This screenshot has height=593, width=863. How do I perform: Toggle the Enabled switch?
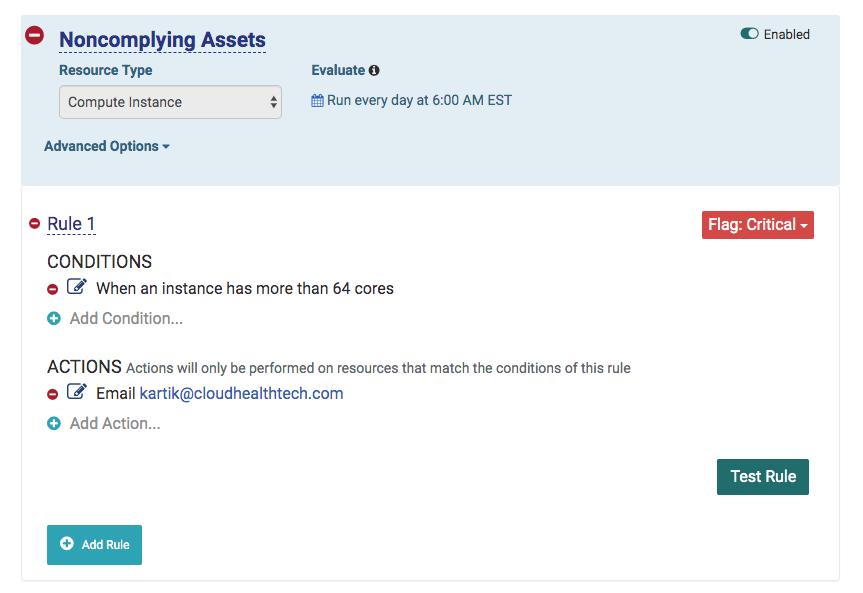pyautogui.click(x=749, y=34)
